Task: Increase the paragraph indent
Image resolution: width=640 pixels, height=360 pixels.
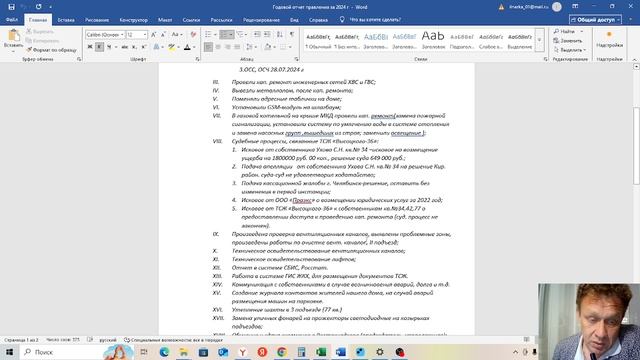Action: pos(267,34)
